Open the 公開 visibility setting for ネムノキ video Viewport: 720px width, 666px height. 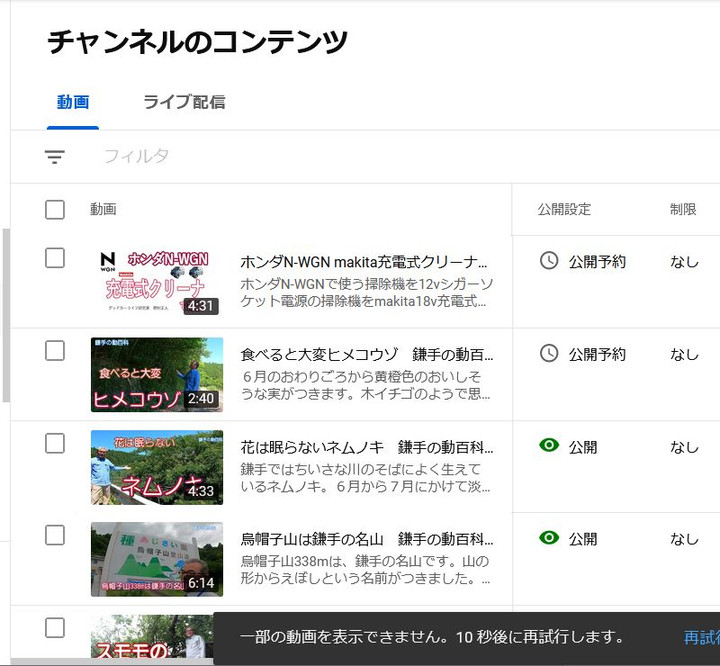pyautogui.click(x=583, y=447)
